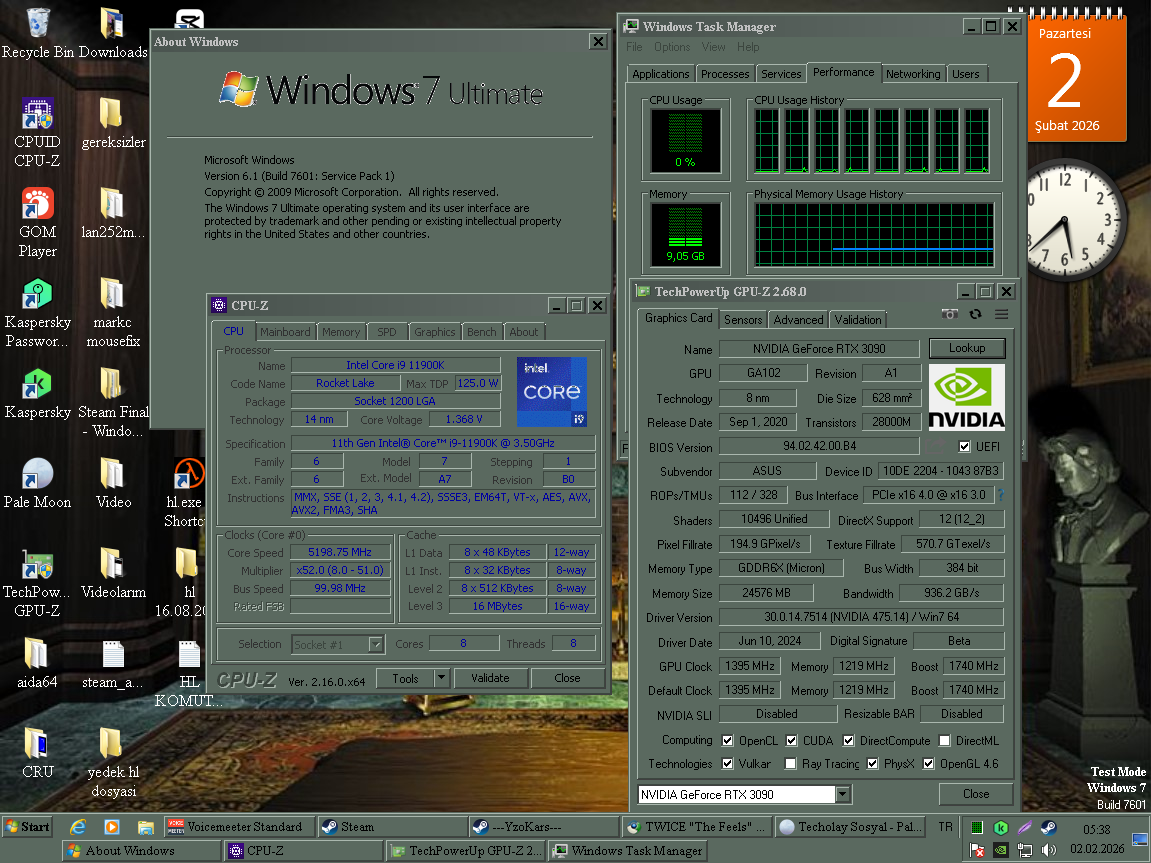Viewport: 1151px width, 863px height.
Task: Open the Videolarım desktop folder
Action: click(x=113, y=573)
